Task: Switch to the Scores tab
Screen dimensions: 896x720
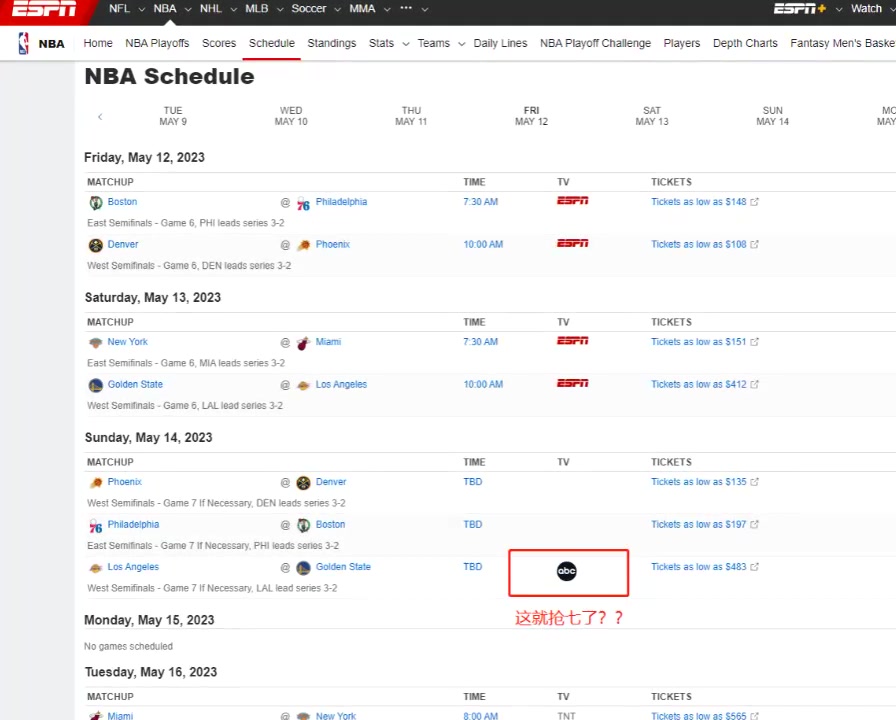Action: pos(219,43)
